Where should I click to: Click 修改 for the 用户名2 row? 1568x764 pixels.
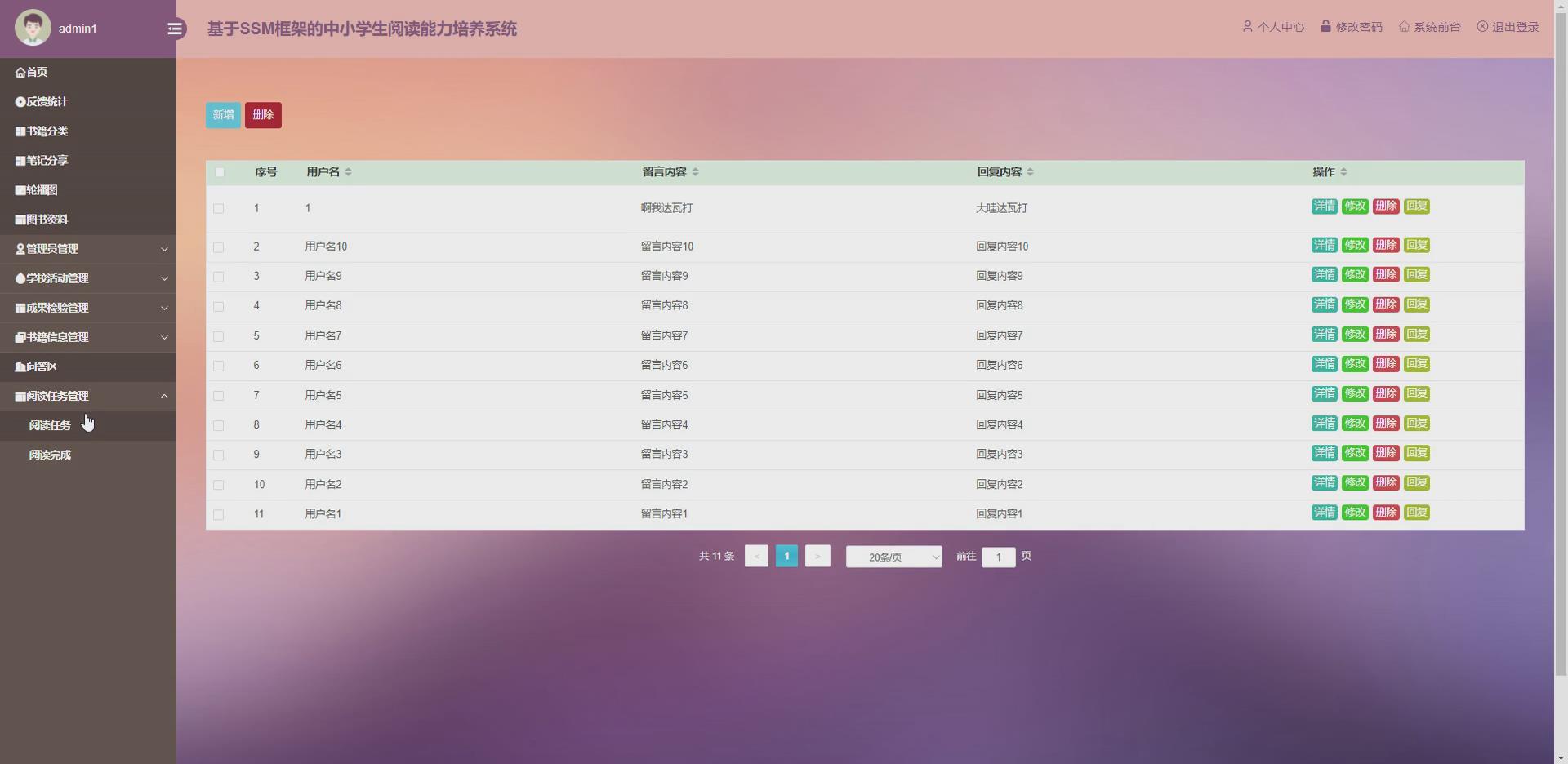point(1355,482)
